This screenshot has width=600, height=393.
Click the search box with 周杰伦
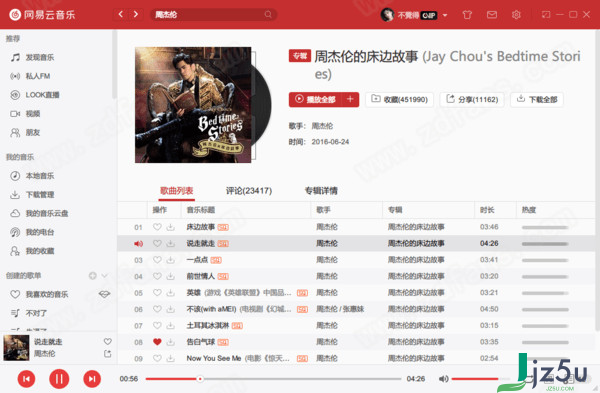214,15
